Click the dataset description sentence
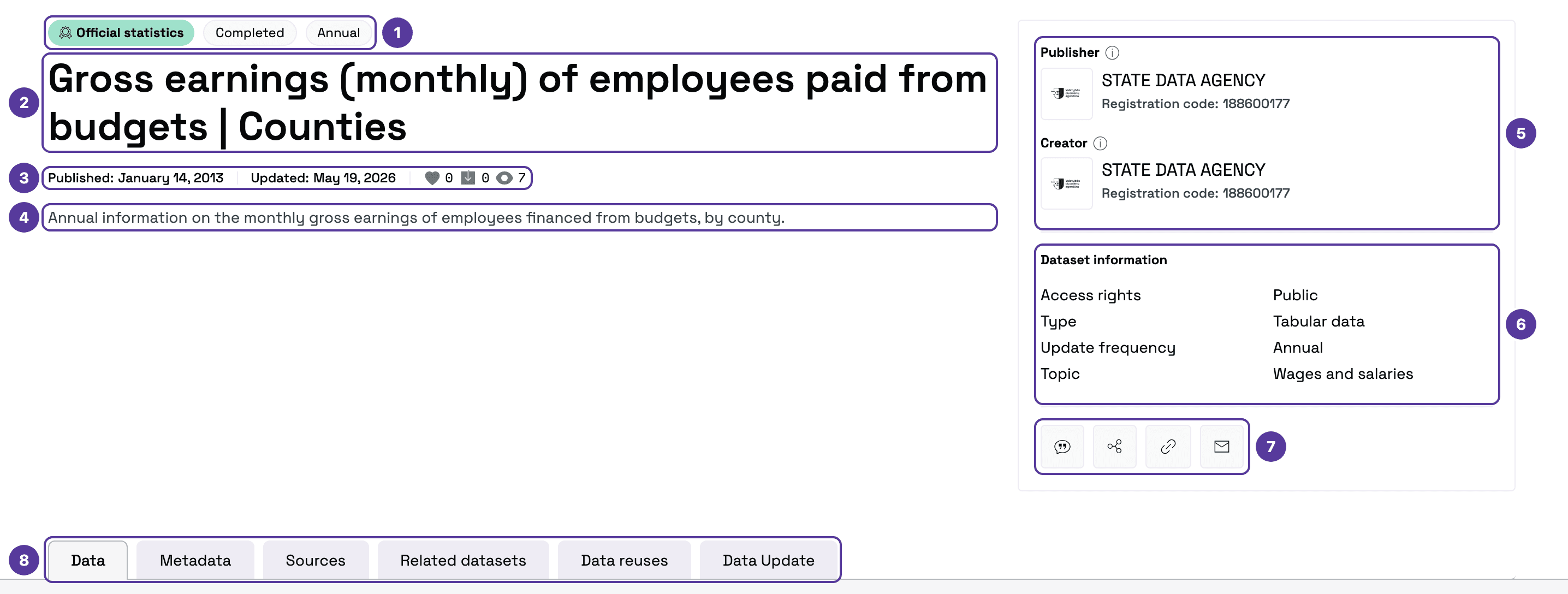1568x594 pixels. point(417,217)
